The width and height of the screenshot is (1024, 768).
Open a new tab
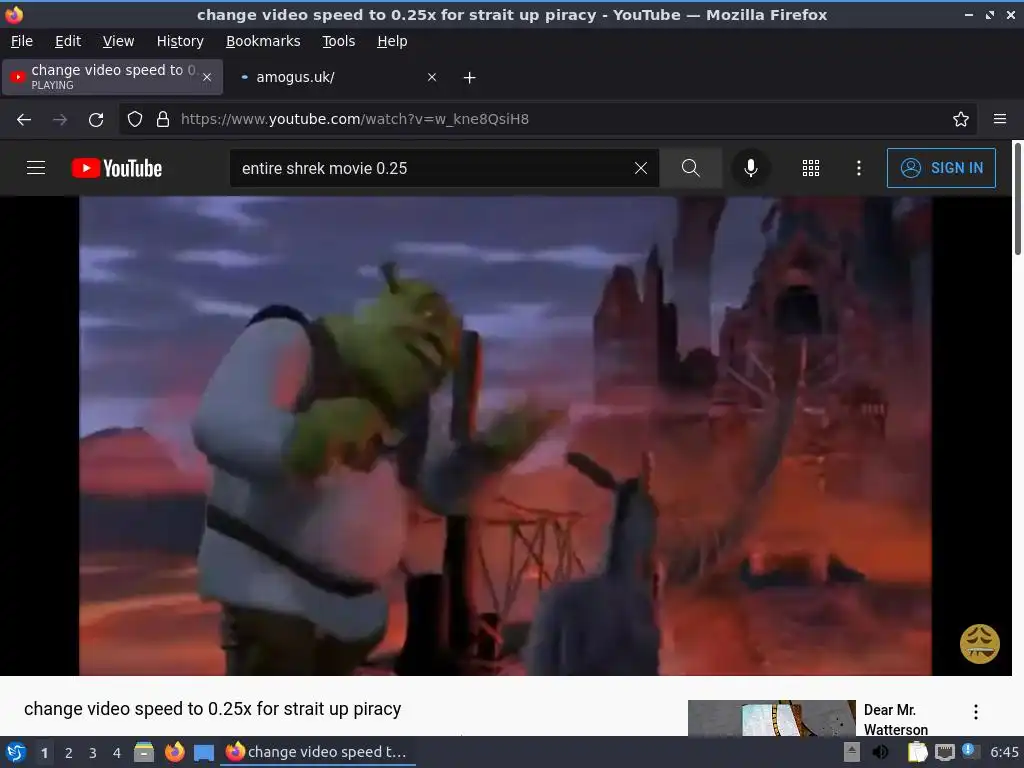[x=470, y=78]
